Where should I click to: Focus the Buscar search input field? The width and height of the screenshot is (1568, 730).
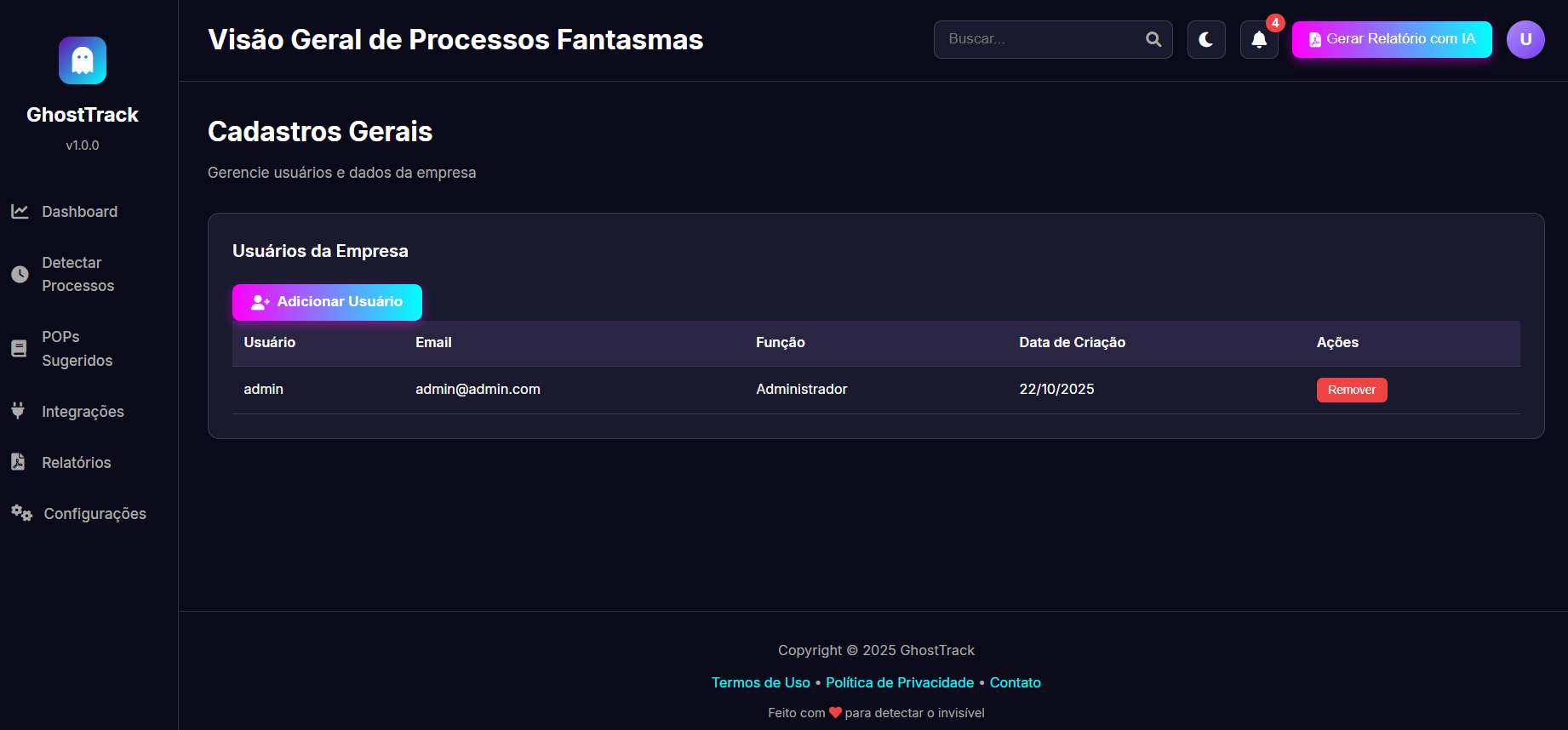1043,39
